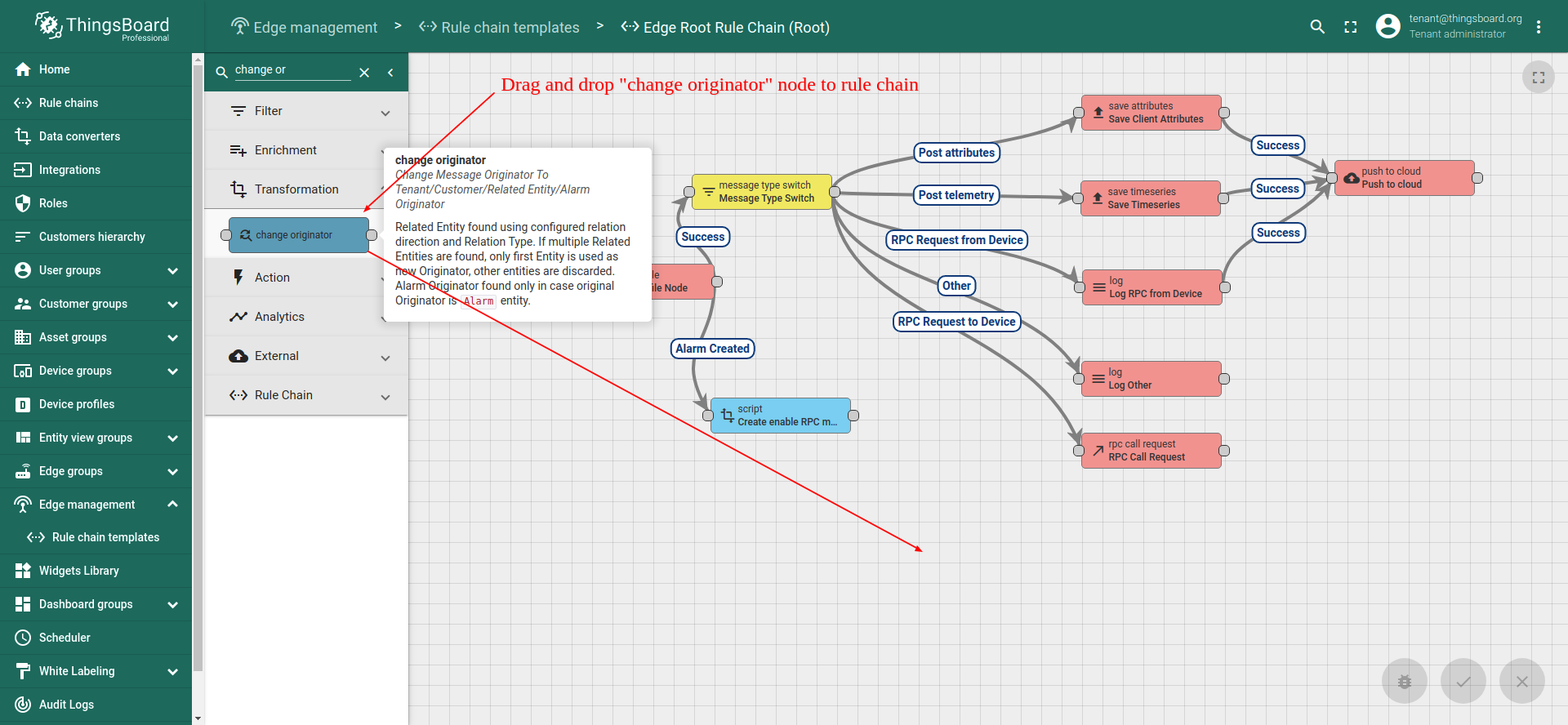The image size is (1568, 725).
Task: Expand the Filter node category
Action: (385, 113)
